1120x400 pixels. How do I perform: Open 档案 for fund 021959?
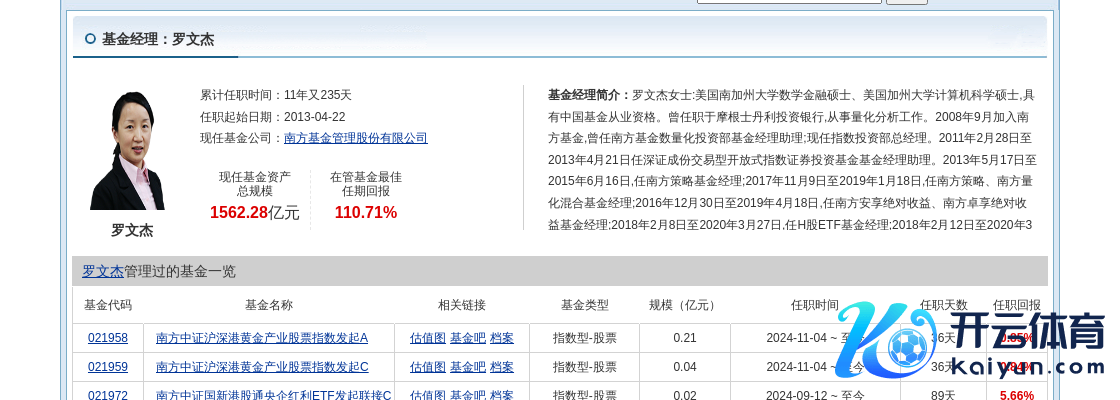[501, 367]
